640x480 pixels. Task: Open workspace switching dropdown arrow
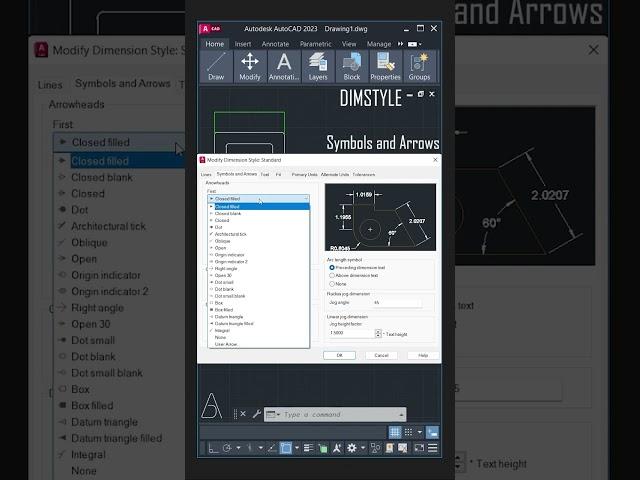(x=363, y=448)
